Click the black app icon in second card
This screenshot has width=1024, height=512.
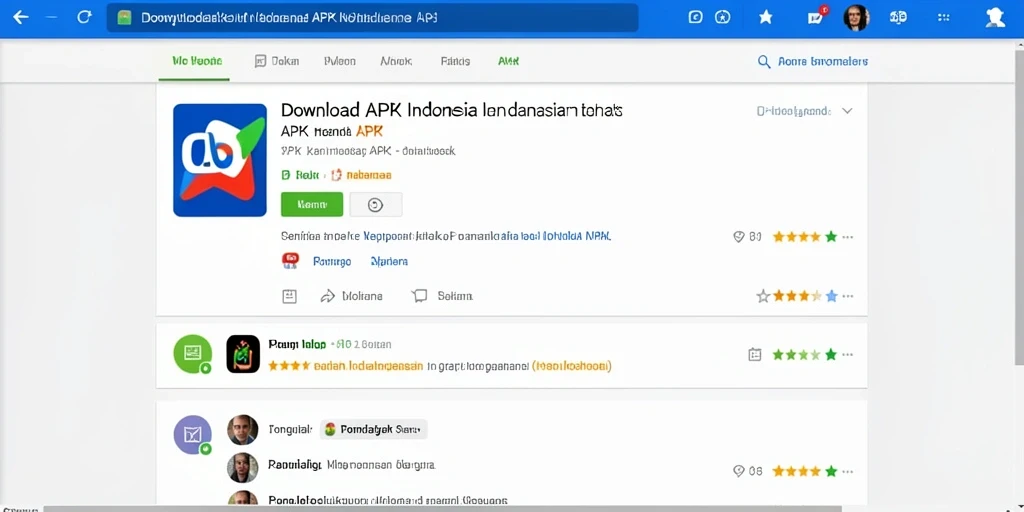coord(243,354)
